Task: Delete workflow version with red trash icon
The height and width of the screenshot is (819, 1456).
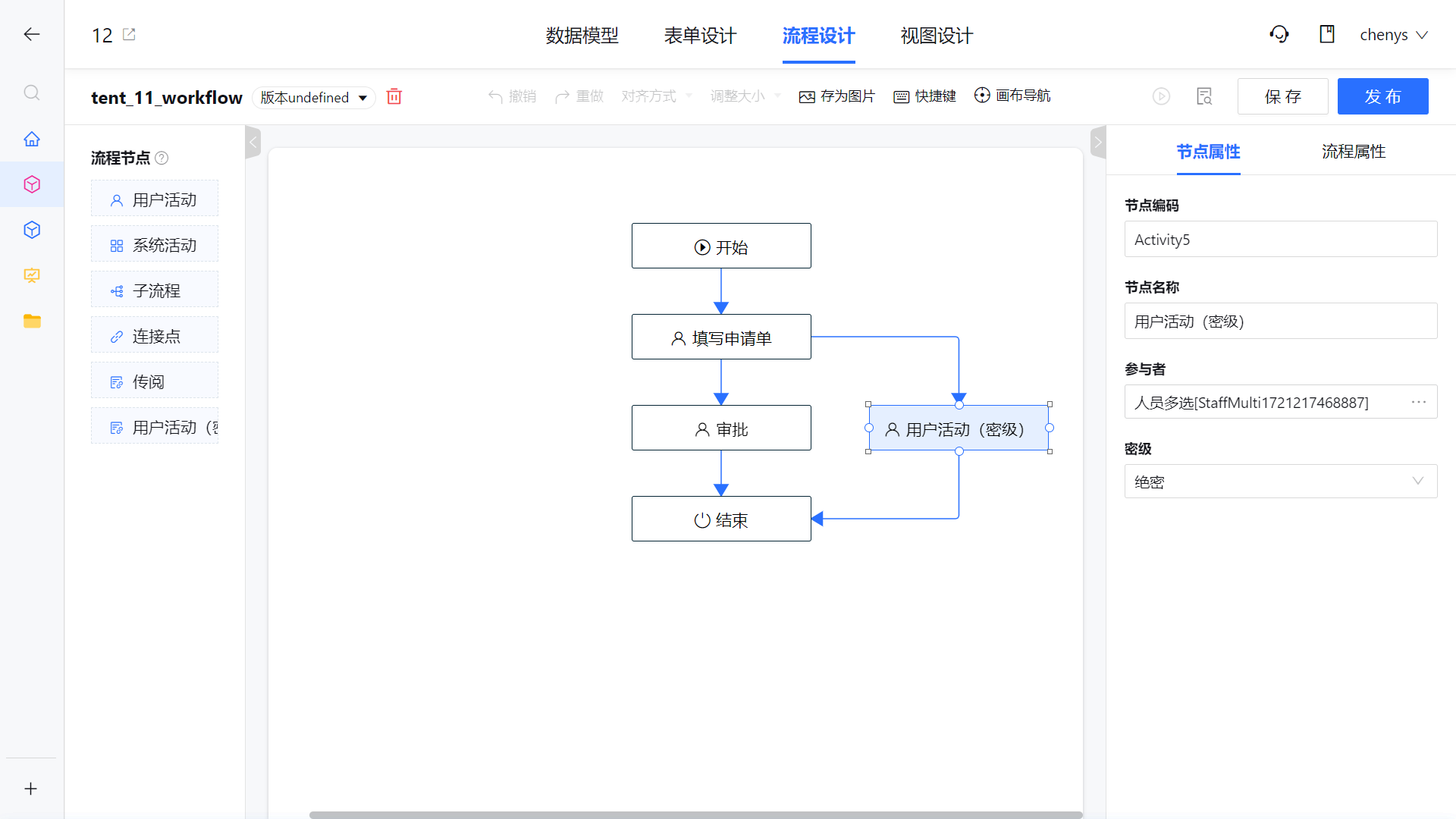Action: pyautogui.click(x=394, y=96)
